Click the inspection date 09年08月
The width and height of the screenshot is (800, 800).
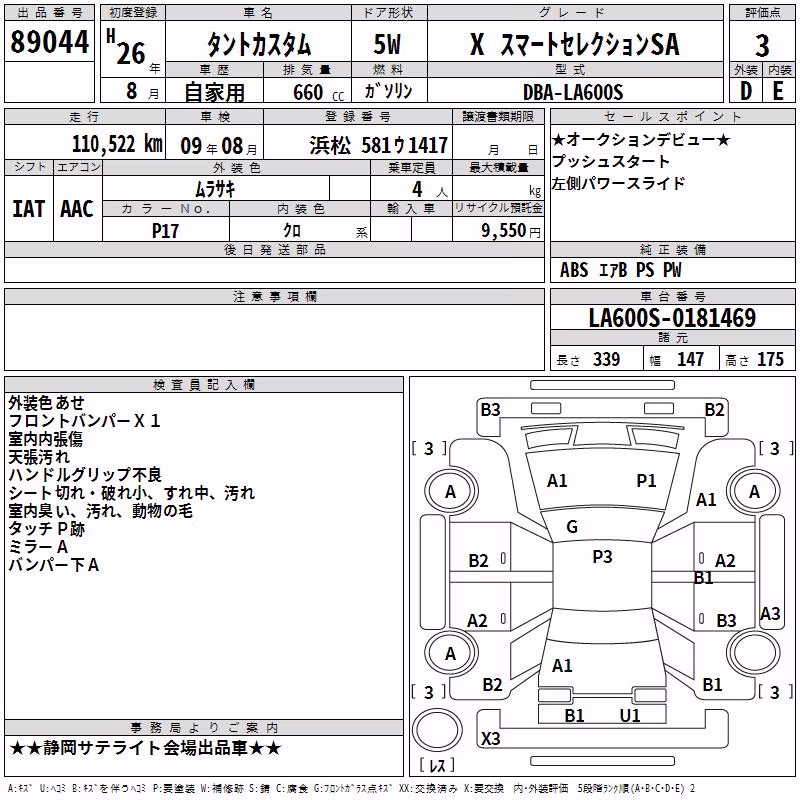[x=219, y=146]
